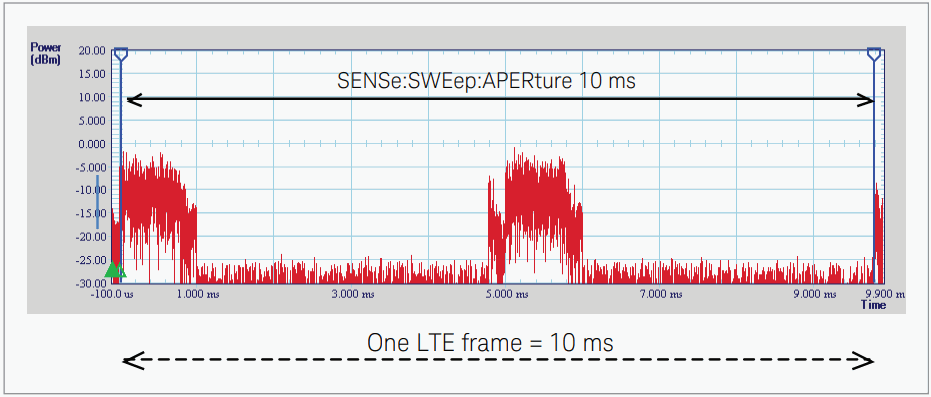Click the 0.000 power scale value
This screenshot has height=397, width=931.
point(91,144)
